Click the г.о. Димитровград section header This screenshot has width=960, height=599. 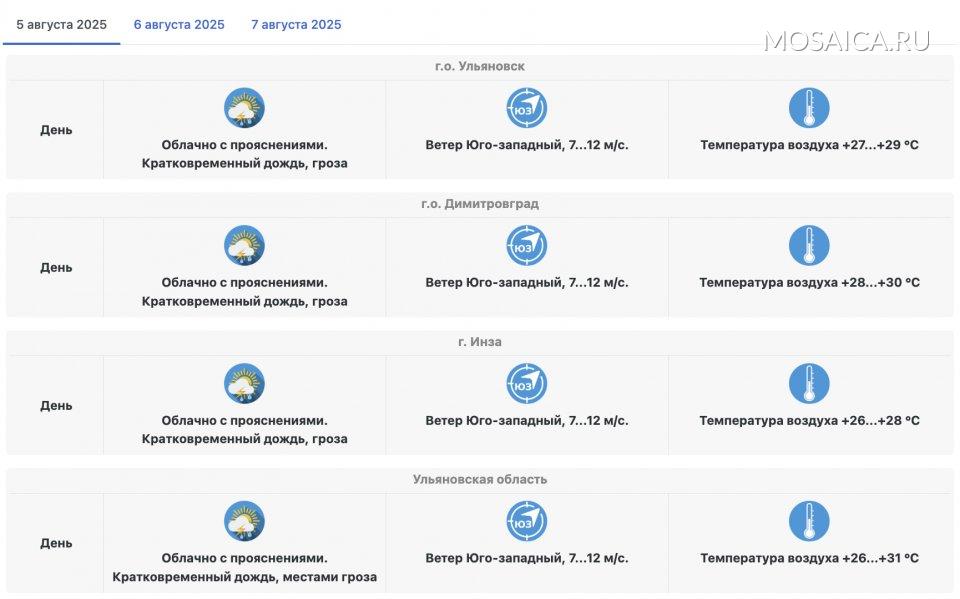tap(479, 204)
